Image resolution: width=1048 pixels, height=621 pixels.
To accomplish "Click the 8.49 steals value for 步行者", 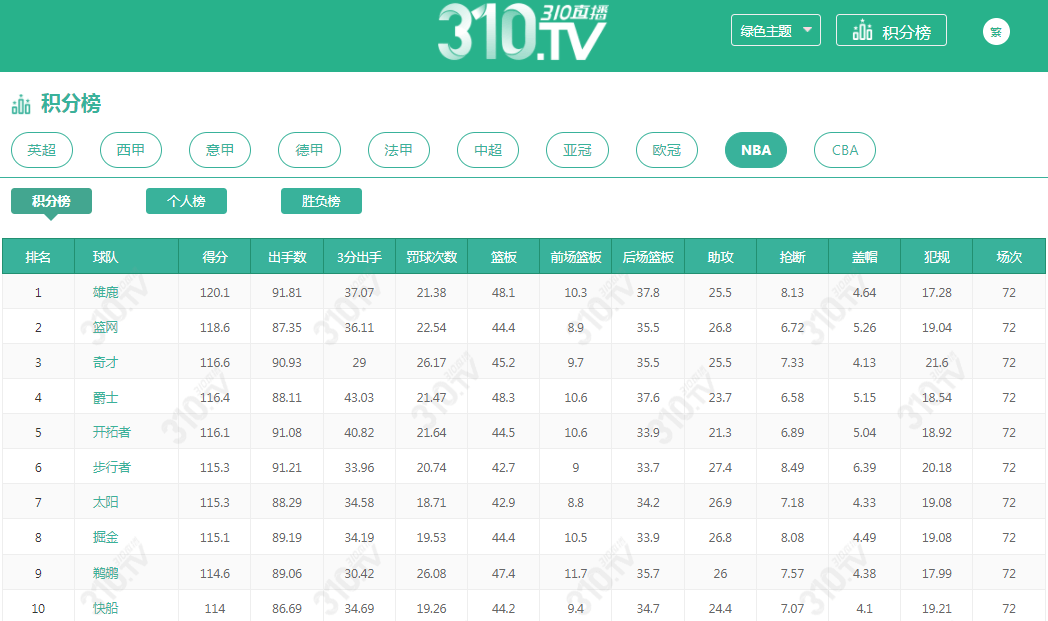I will pos(792,468).
